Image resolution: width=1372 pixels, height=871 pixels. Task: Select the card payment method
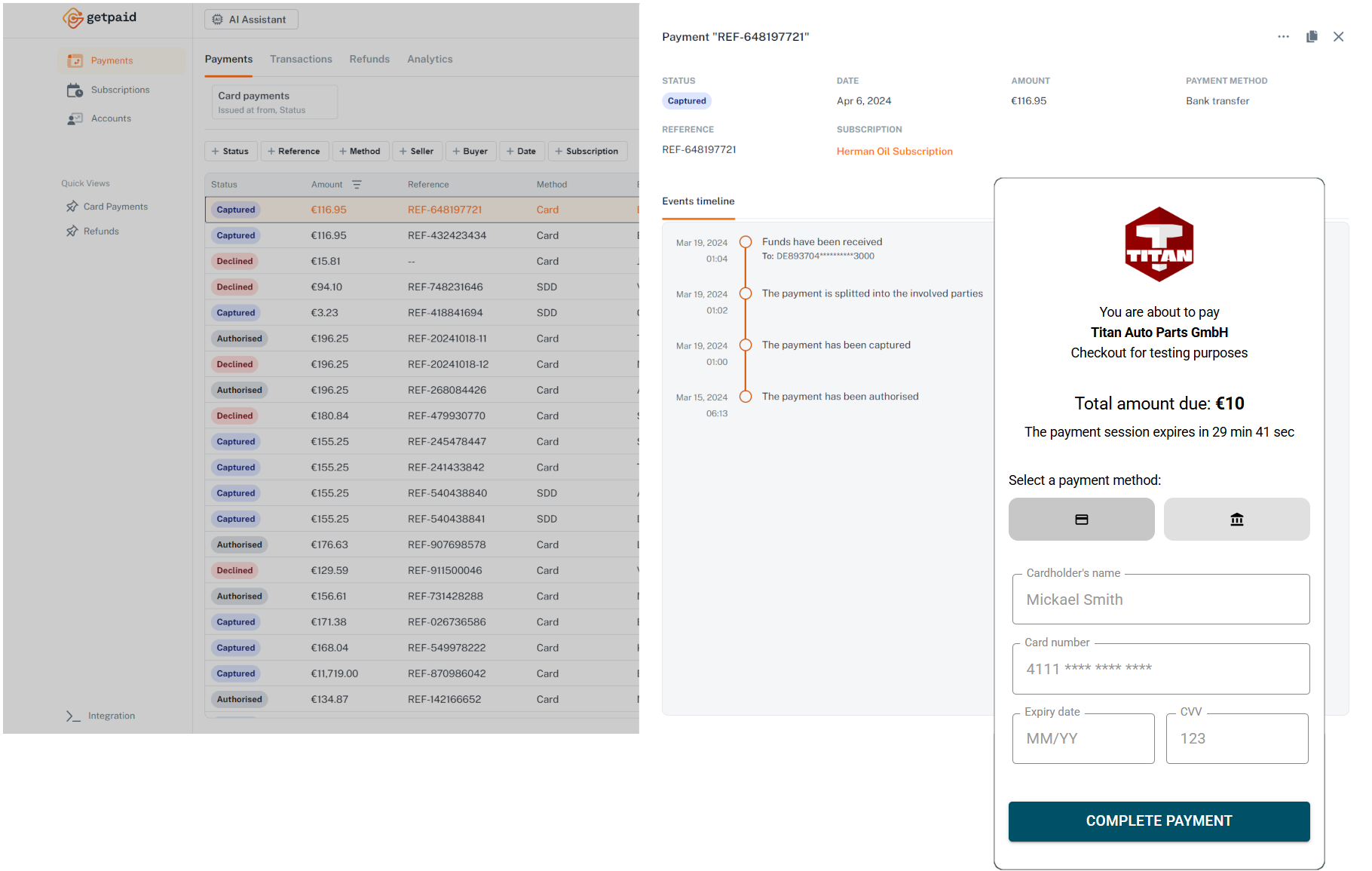coord(1081,519)
